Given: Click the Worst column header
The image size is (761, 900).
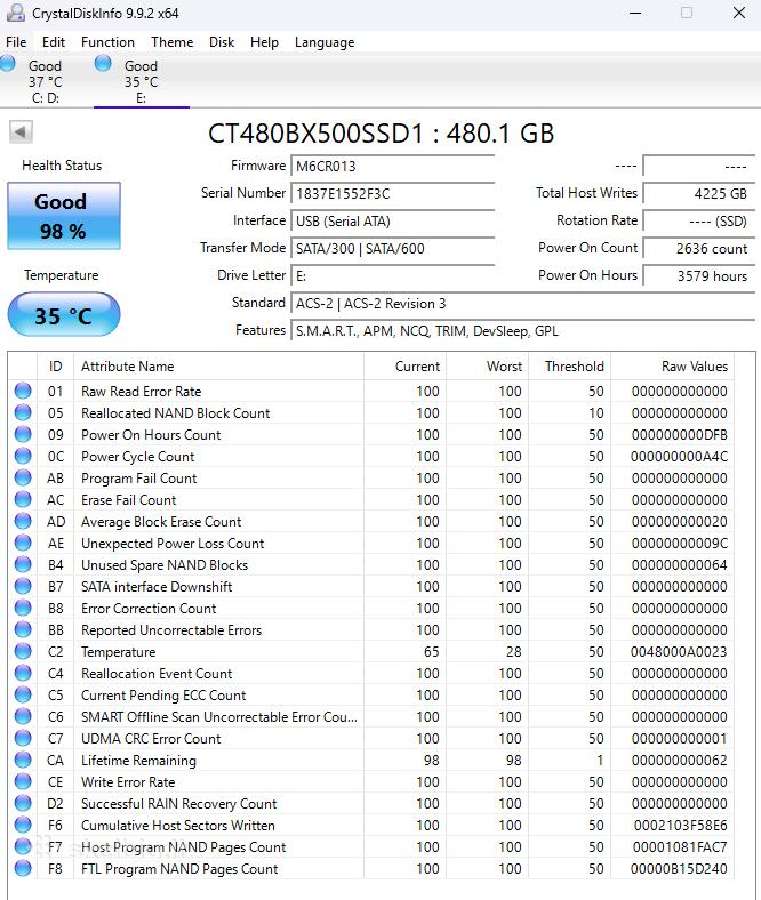Looking at the screenshot, I should [x=487, y=366].
